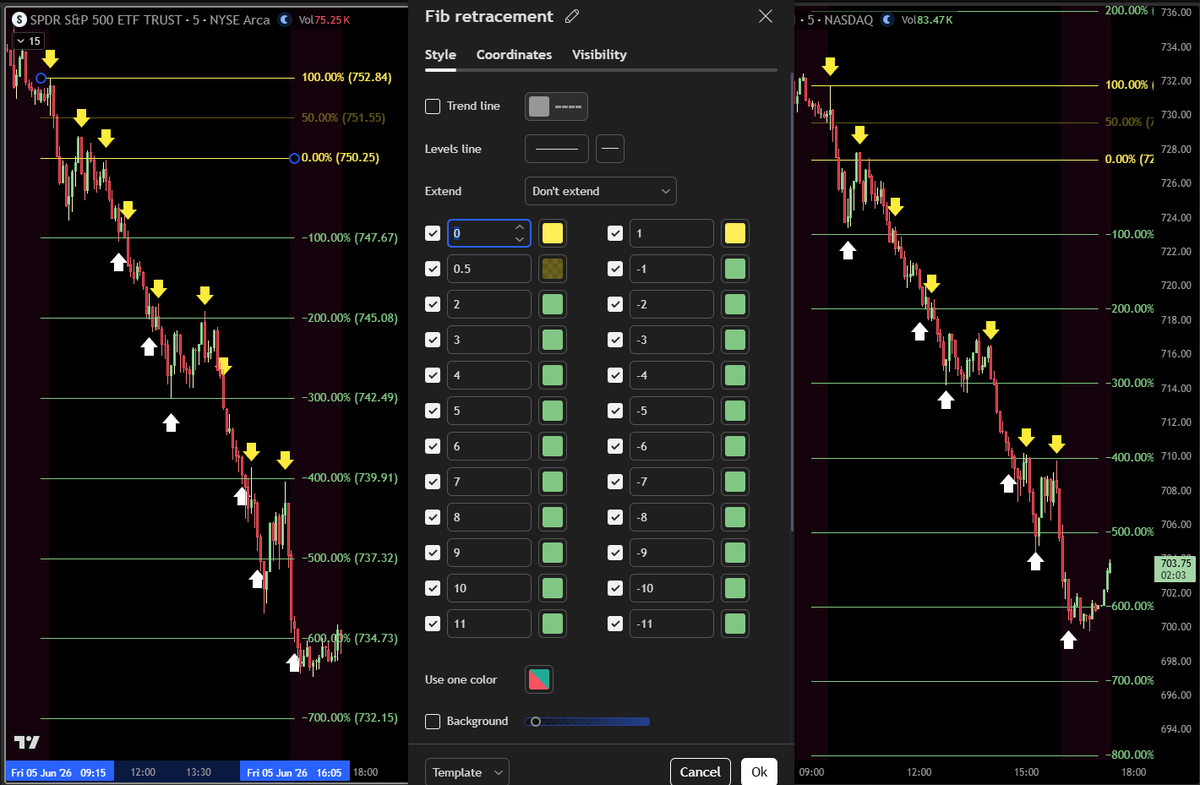Viewport: 1200px width, 785px height.
Task: Toggle the -6 level checkbox
Action: click(x=615, y=446)
